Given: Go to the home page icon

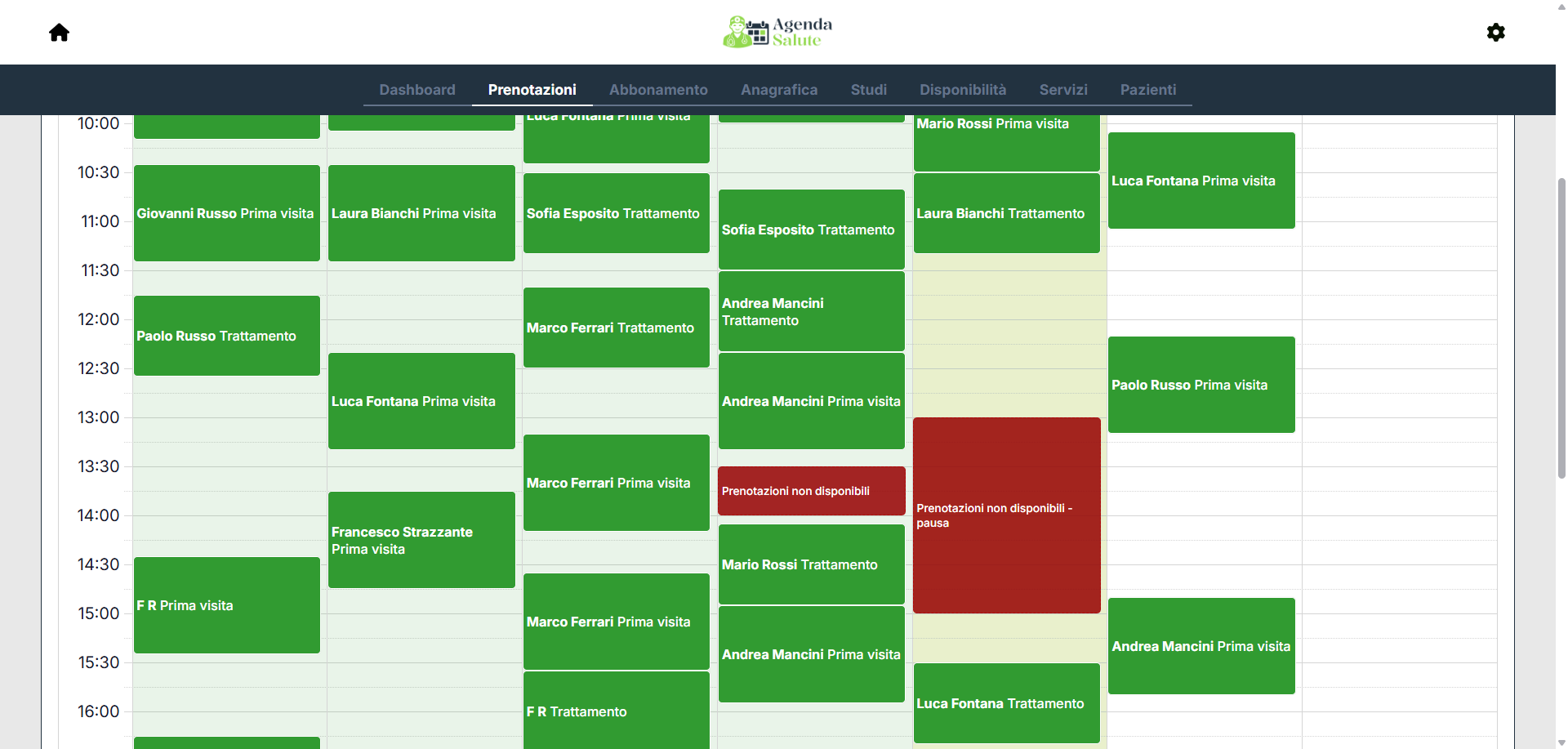Looking at the screenshot, I should (59, 33).
